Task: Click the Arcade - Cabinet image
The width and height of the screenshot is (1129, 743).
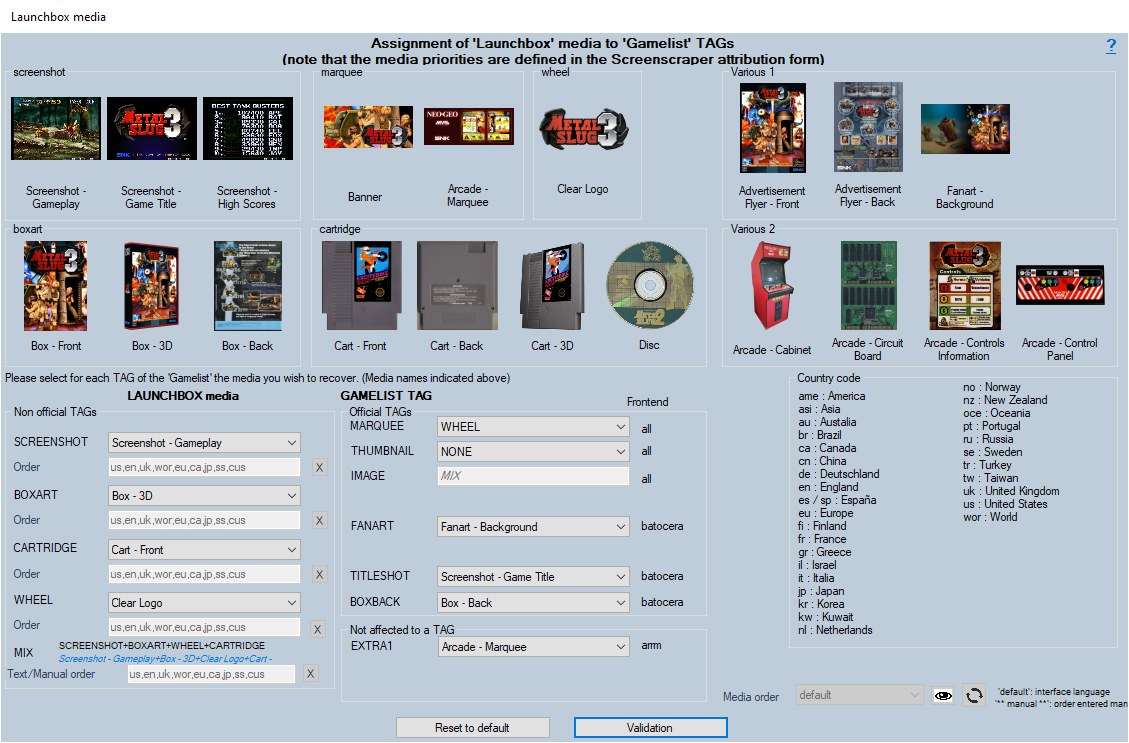Action: [772, 285]
